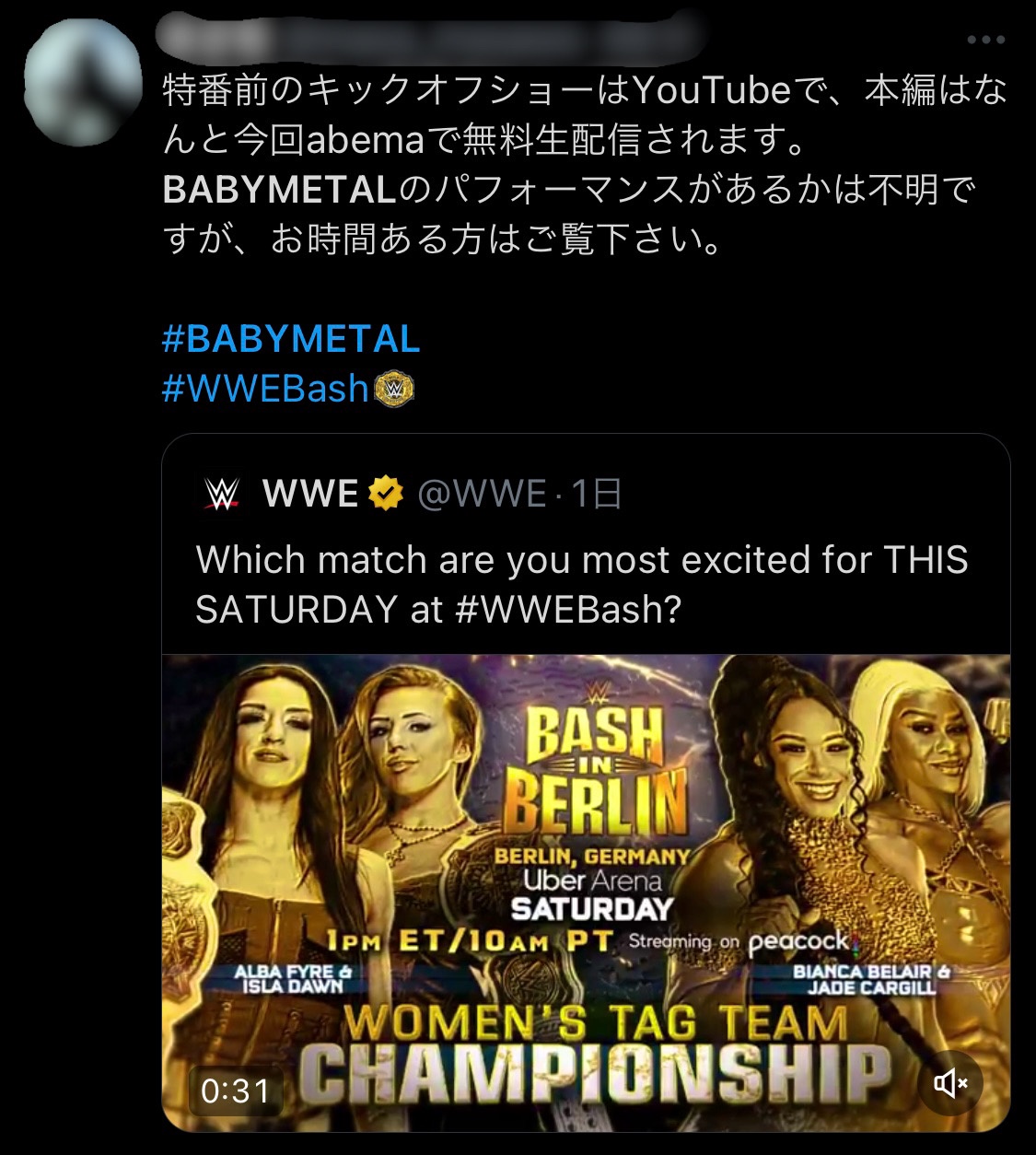Image resolution: width=1036 pixels, height=1155 pixels.
Task: Open the quoted post text 'Which match are you most excited'
Action: (x=581, y=560)
